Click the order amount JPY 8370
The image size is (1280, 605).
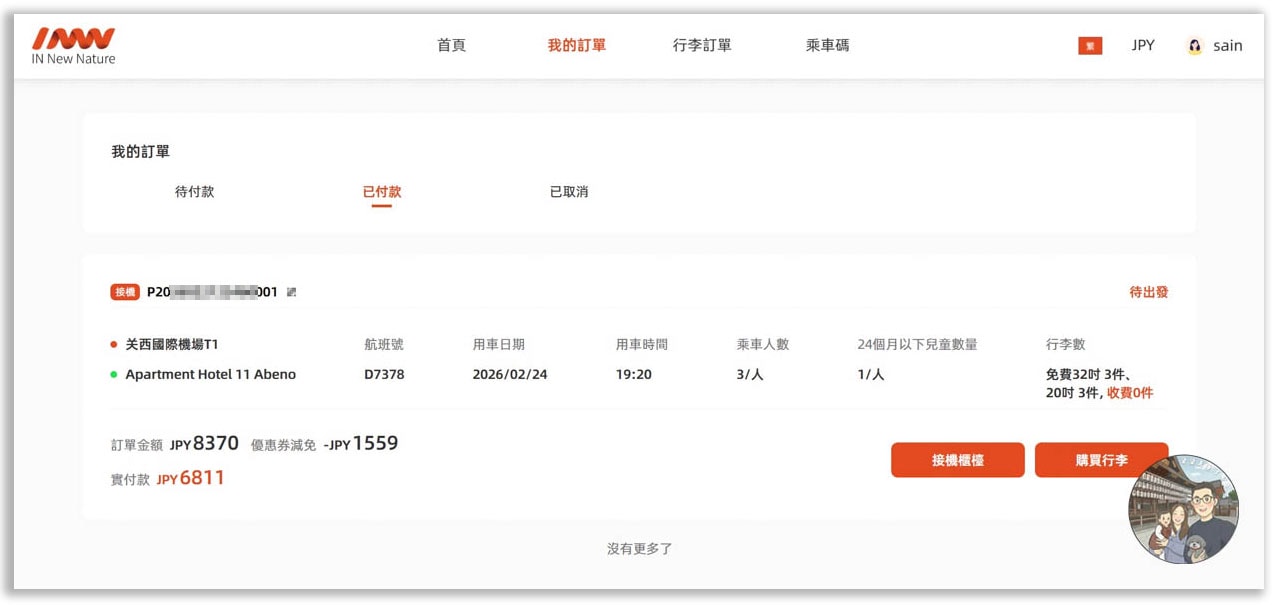[204, 443]
